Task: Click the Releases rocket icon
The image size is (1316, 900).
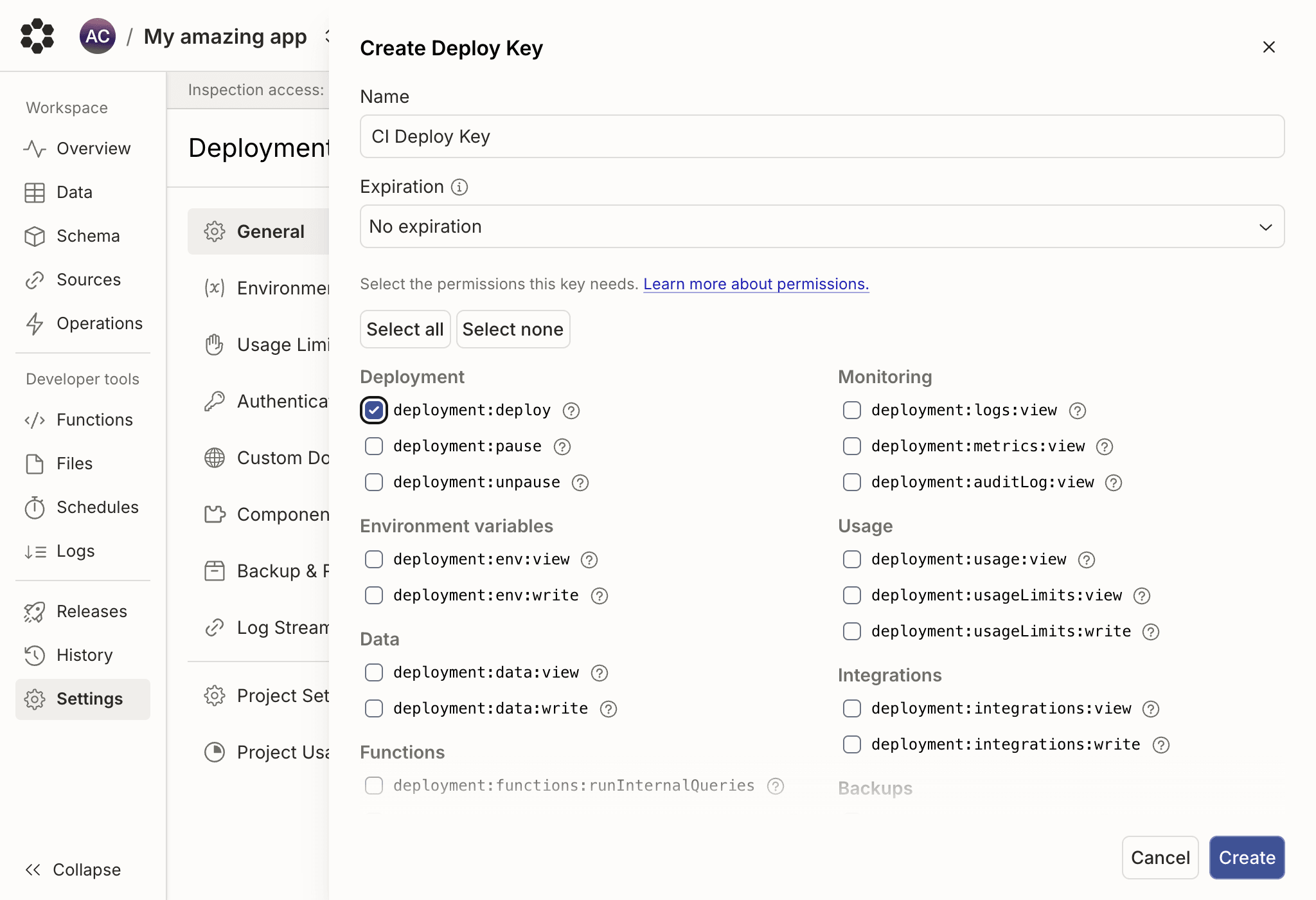Action: click(x=35, y=611)
